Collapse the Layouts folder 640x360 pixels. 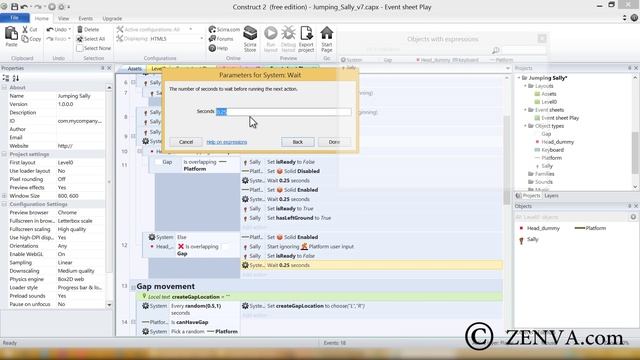tap(526, 86)
